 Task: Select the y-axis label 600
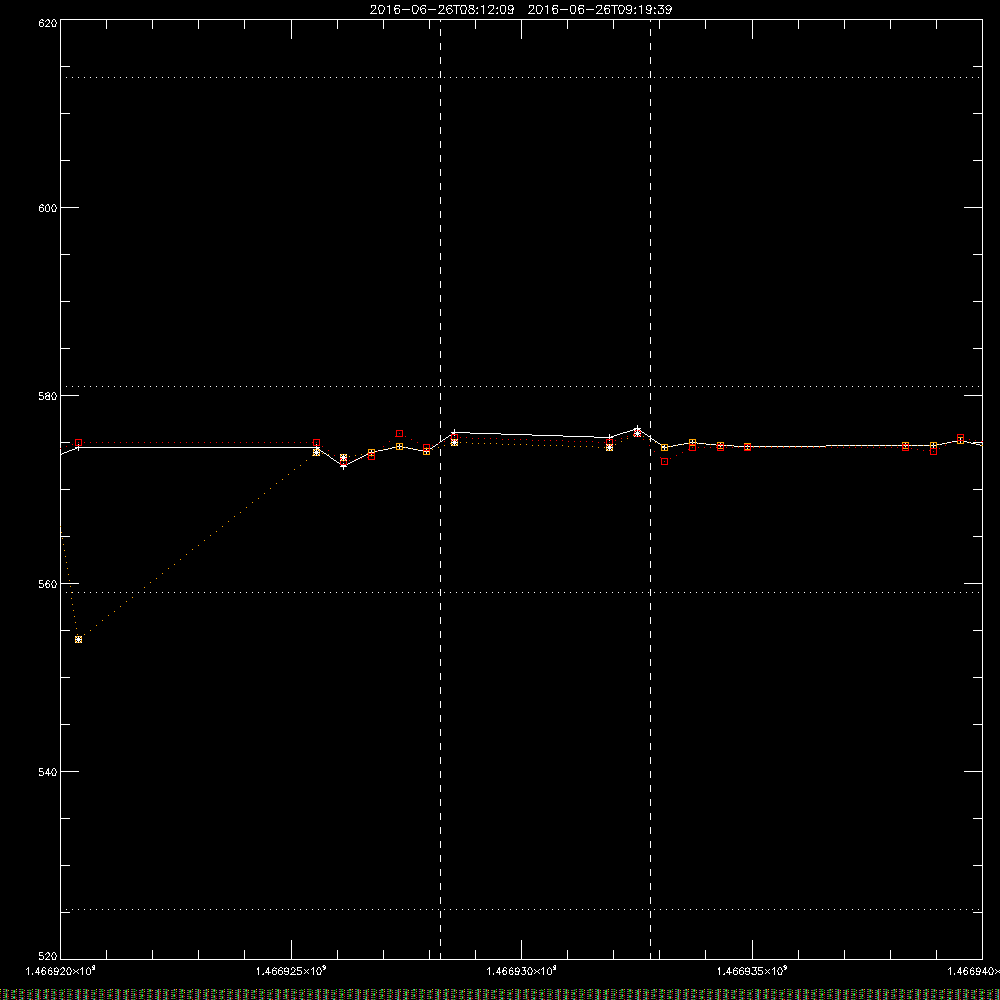coord(48,208)
